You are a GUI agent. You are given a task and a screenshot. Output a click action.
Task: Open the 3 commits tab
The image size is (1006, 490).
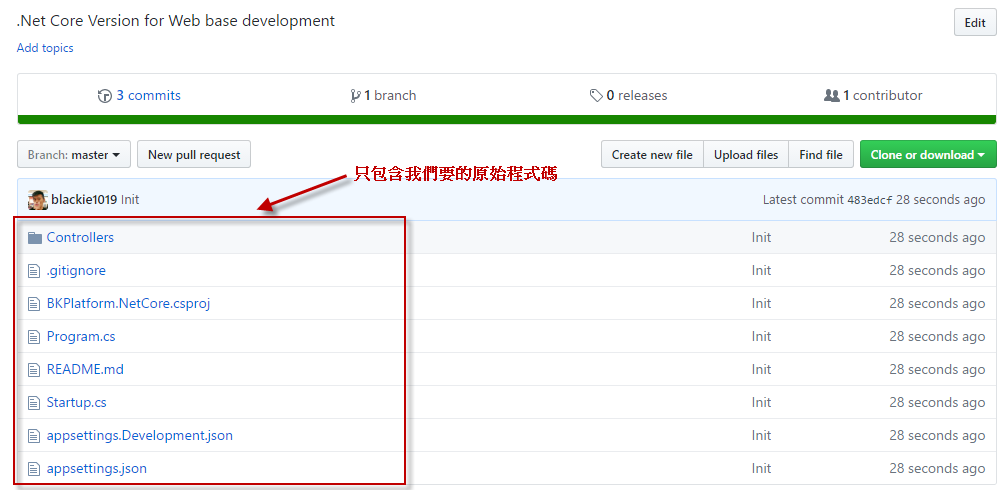[139, 96]
